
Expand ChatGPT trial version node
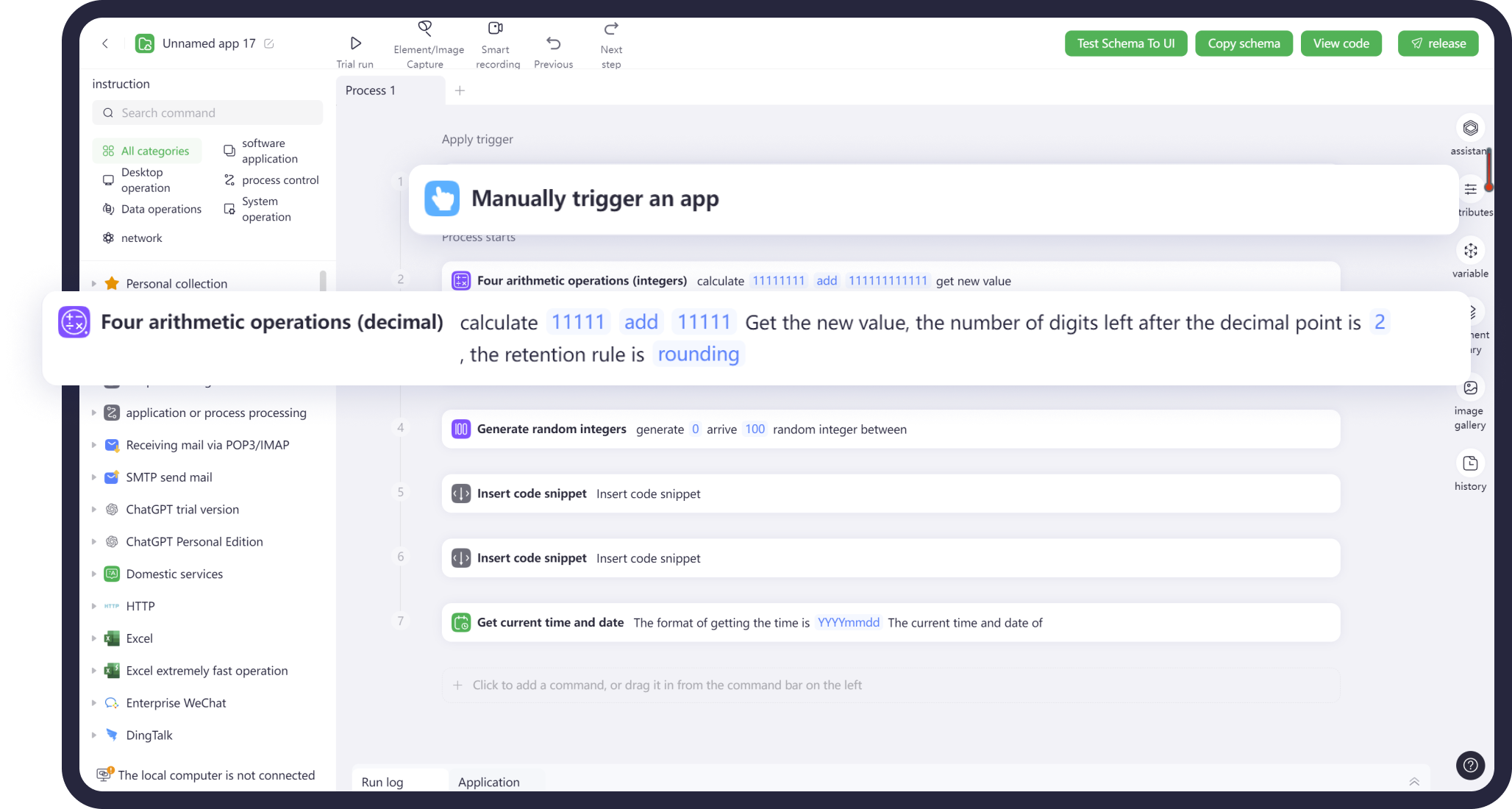(x=94, y=509)
